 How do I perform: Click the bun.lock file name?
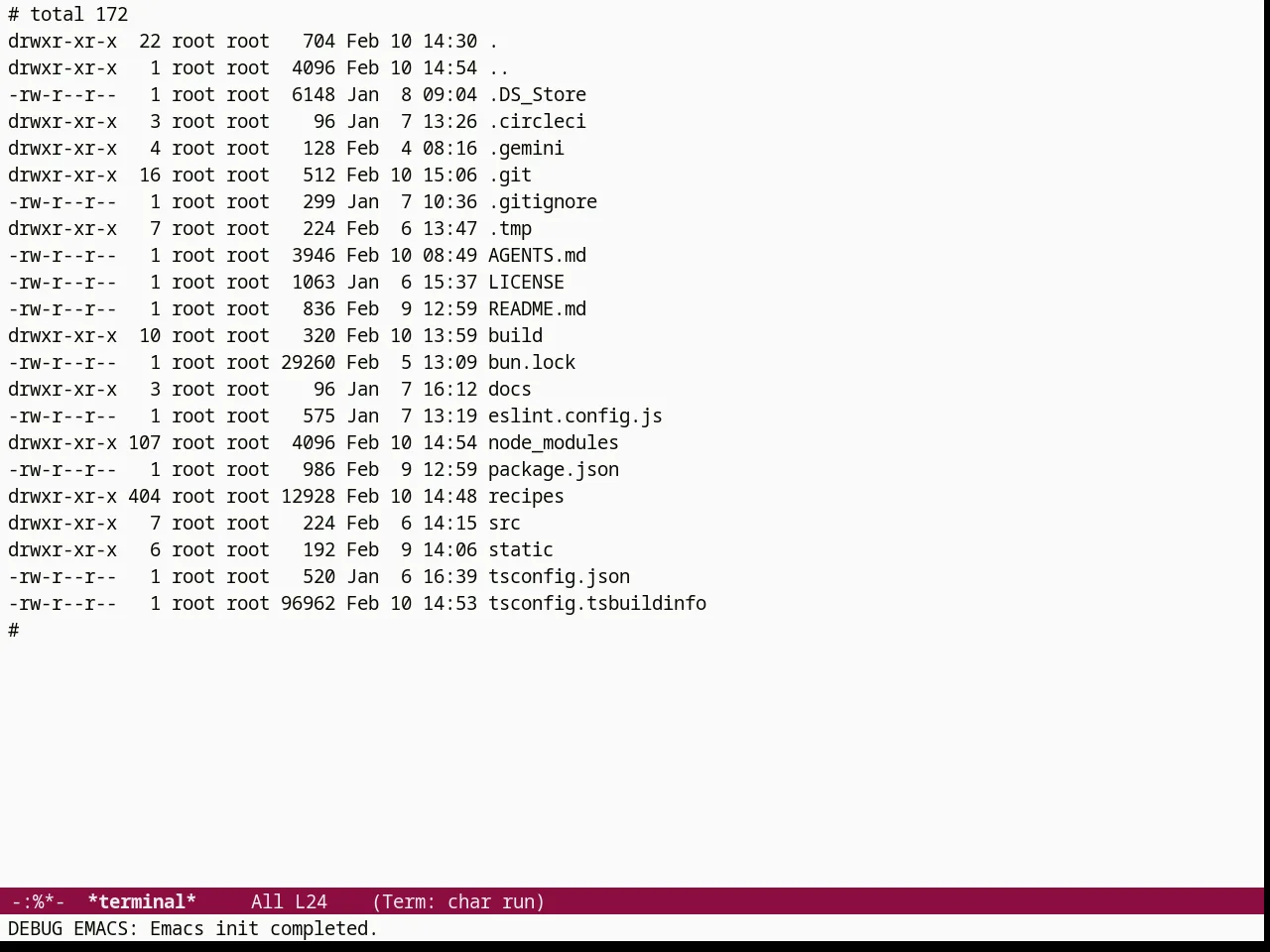pyautogui.click(x=532, y=362)
